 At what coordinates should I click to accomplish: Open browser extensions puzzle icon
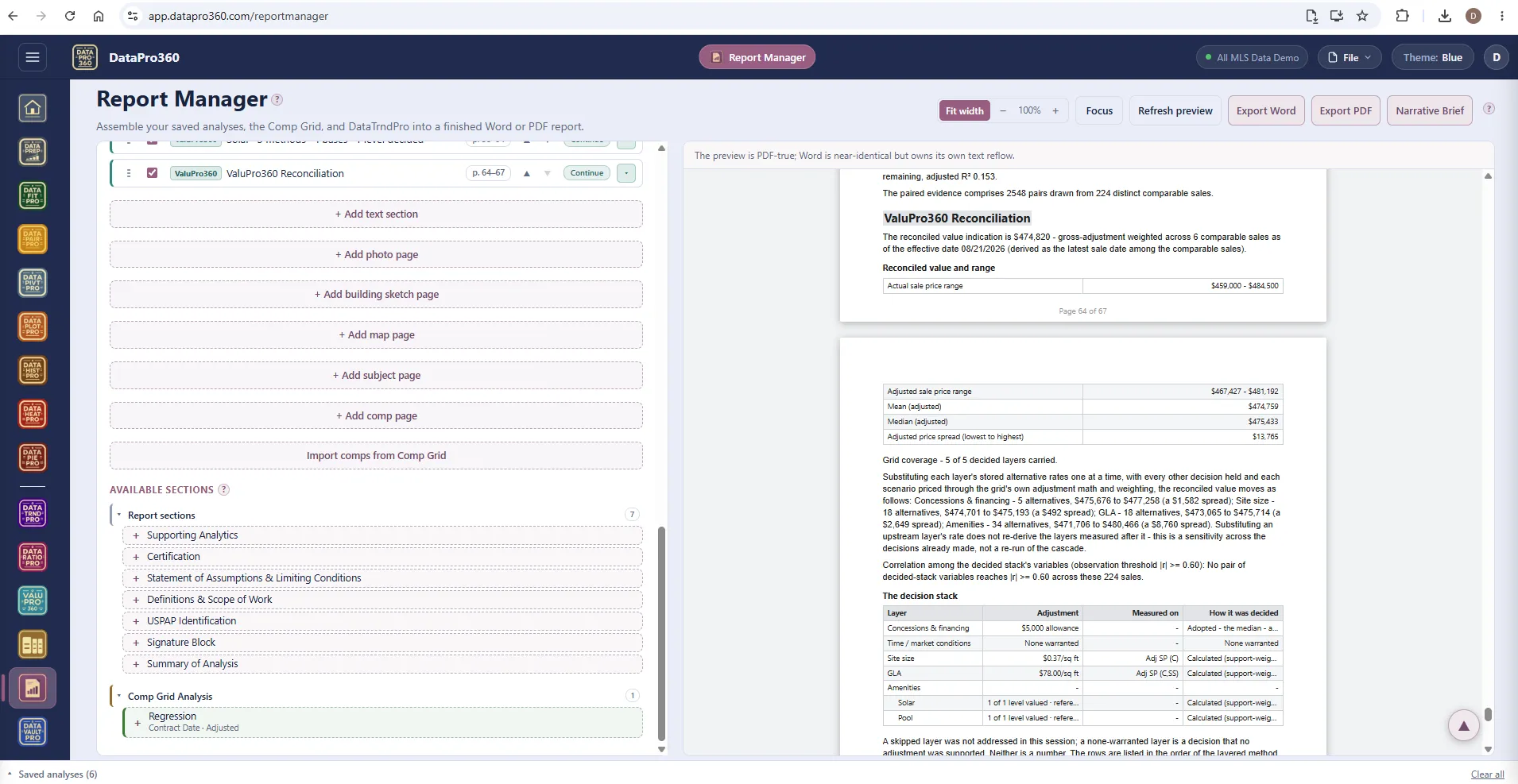[x=1402, y=16]
